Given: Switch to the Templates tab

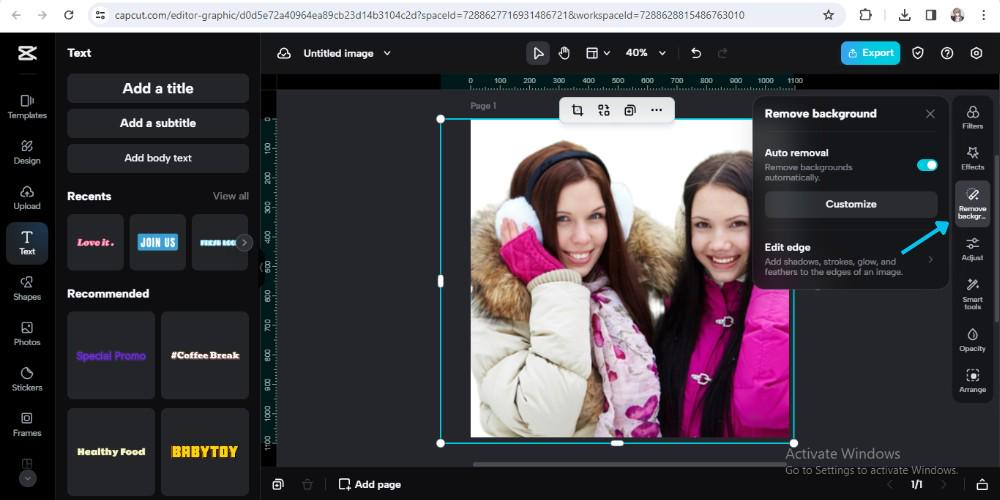Looking at the screenshot, I should point(27,106).
